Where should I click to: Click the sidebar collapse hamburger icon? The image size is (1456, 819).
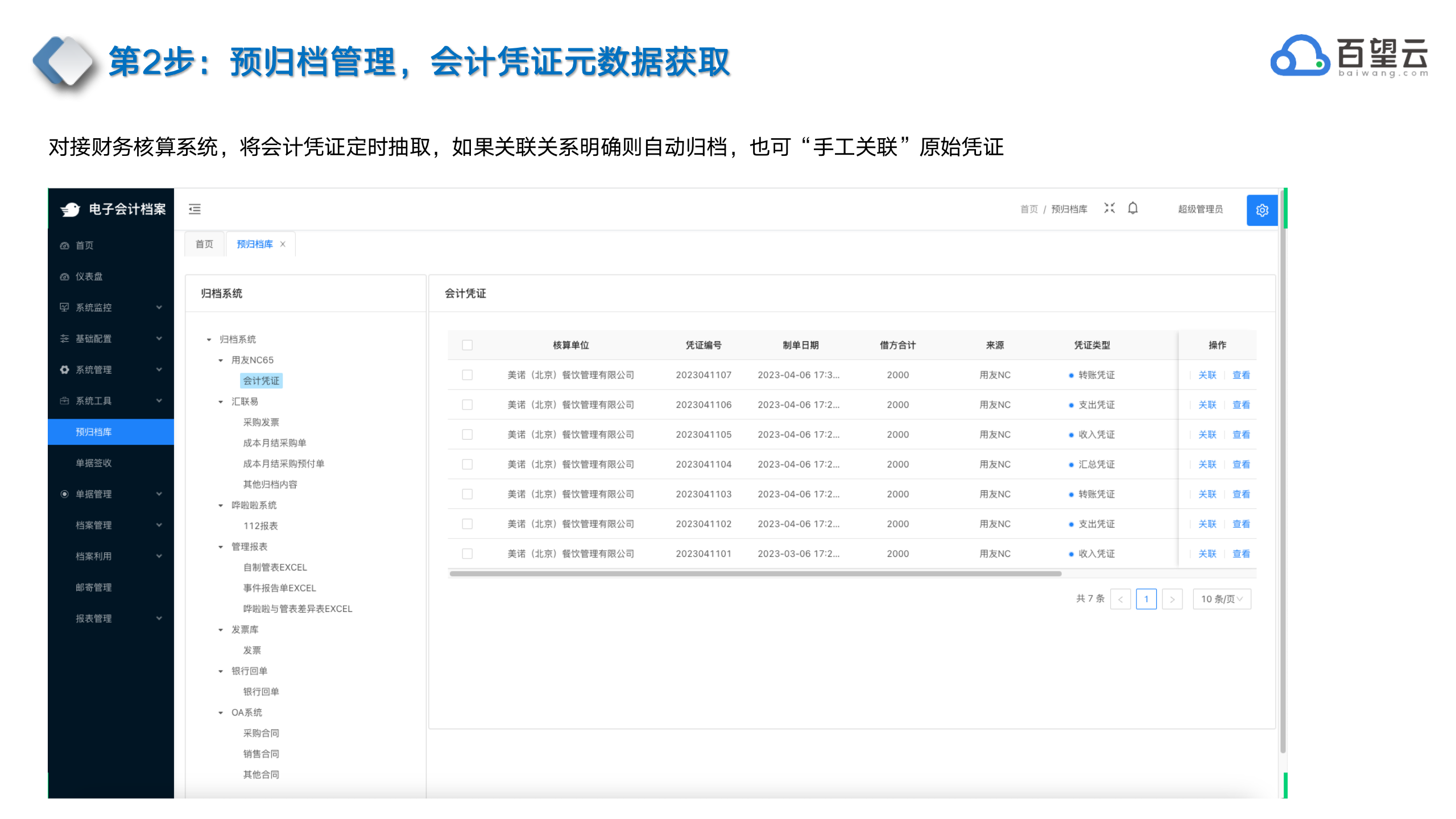tap(195, 209)
